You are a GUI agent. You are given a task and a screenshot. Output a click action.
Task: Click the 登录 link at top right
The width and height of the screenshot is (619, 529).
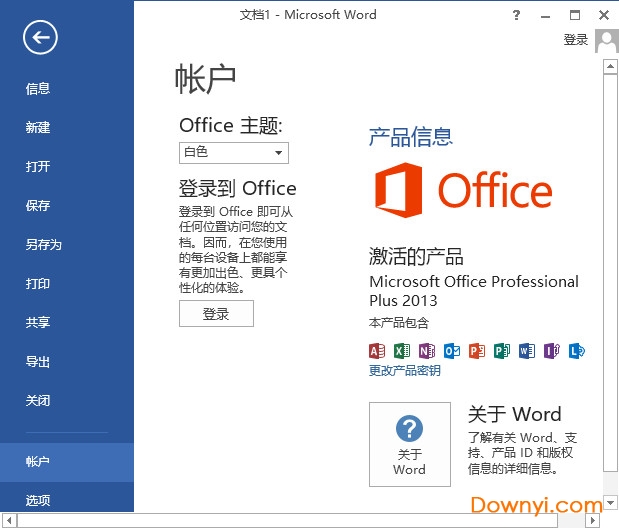(576, 40)
